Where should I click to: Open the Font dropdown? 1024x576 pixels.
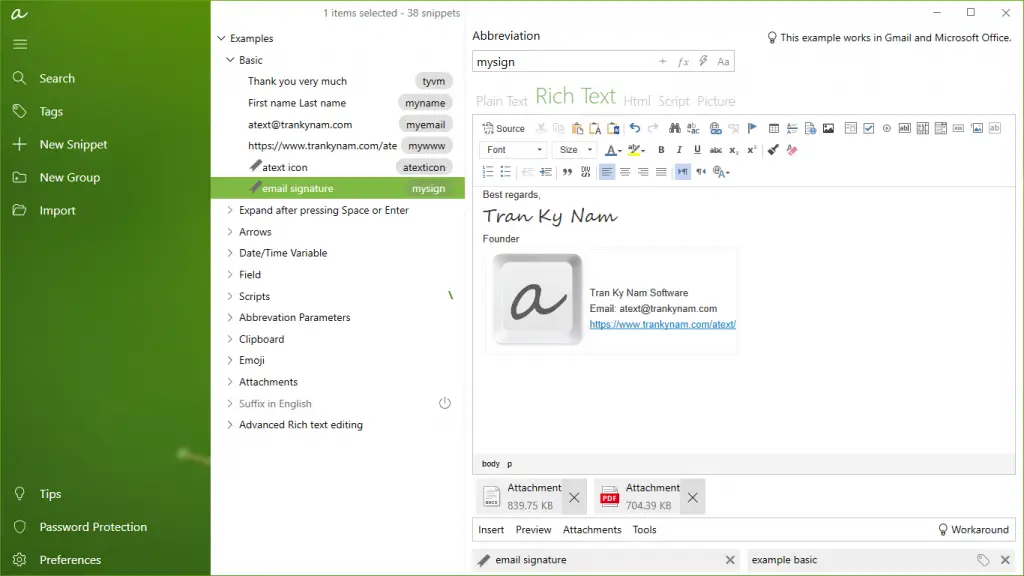(514, 150)
